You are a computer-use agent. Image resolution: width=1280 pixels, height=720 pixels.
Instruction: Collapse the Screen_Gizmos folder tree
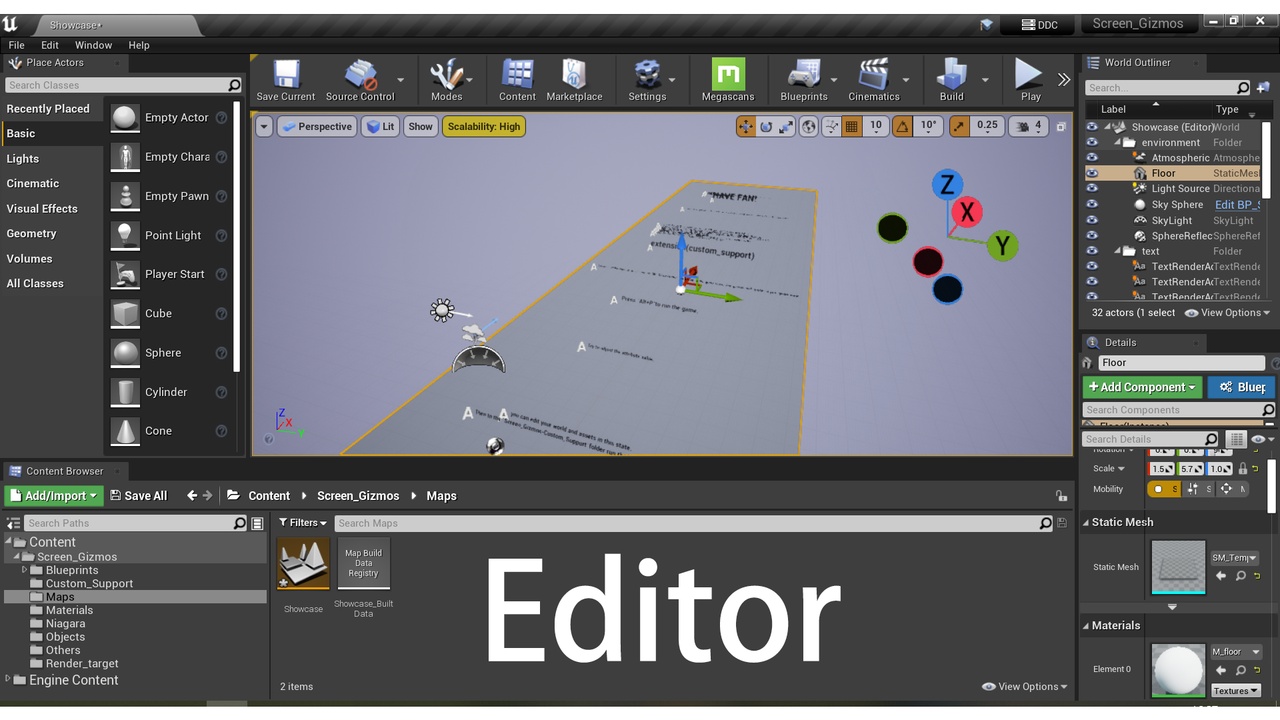click(17, 557)
